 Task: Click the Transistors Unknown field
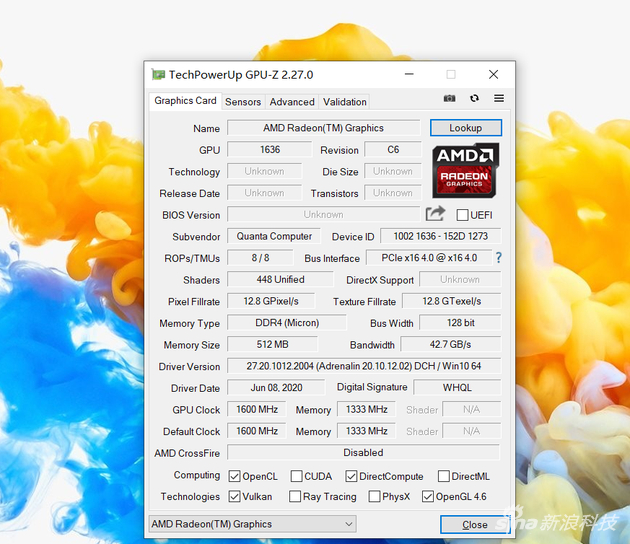(393, 193)
